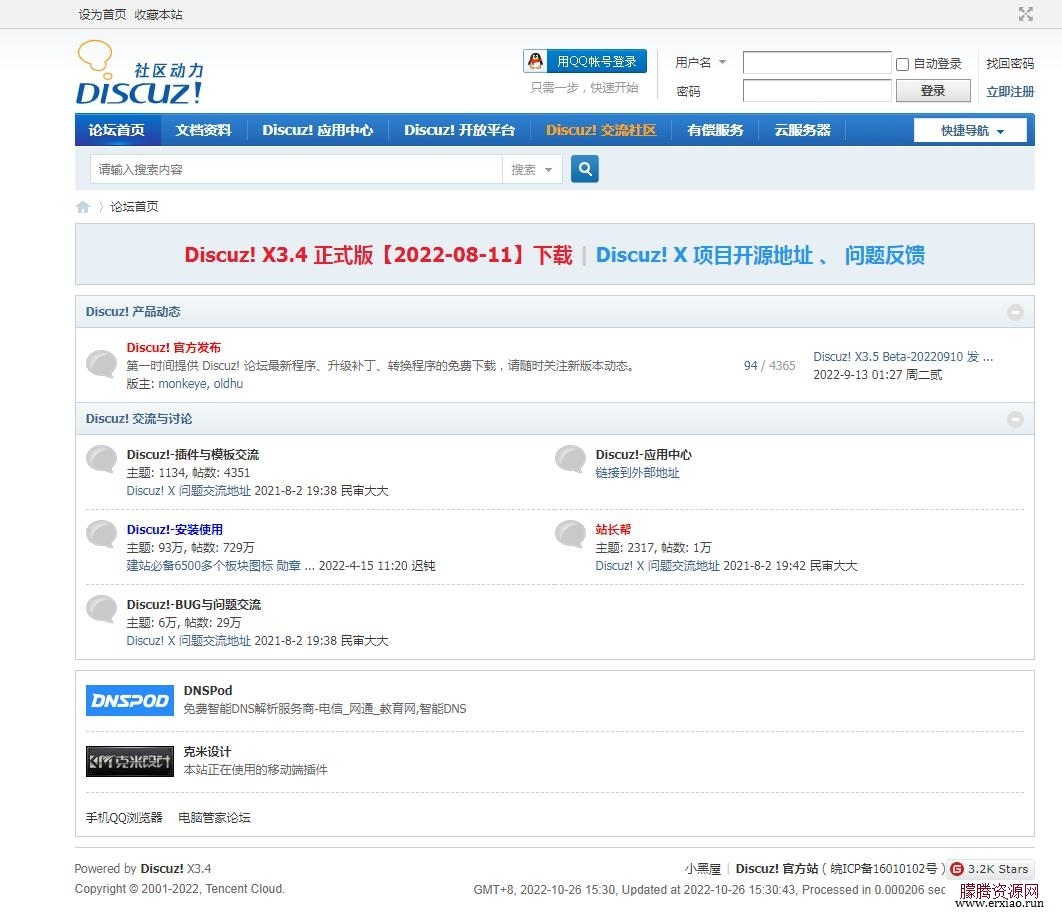Open the 快捷导航 dropdown

[x=971, y=131]
